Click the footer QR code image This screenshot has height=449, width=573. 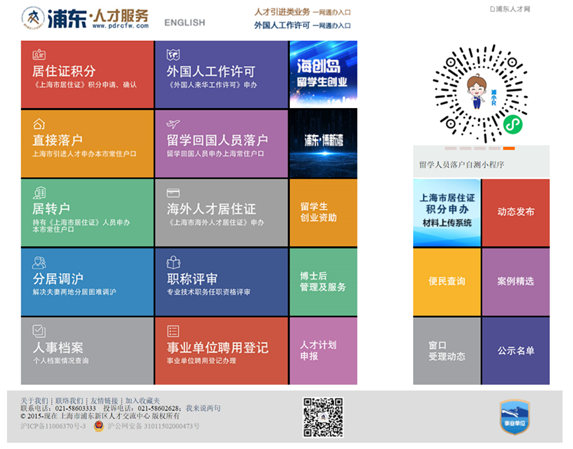pyautogui.click(x=323, y=417)
